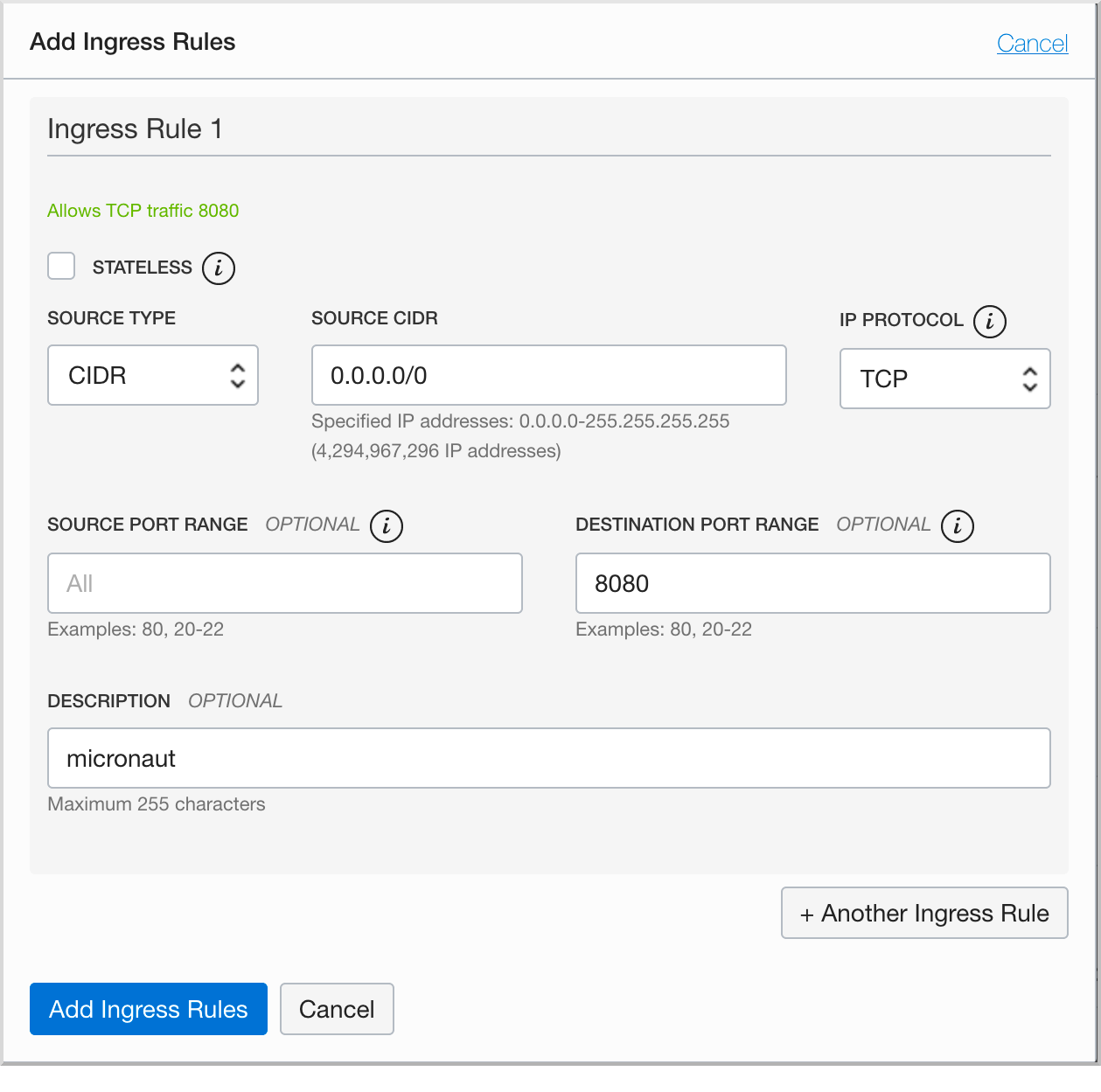
Task: Click the STATELESS label text
Action: (143, 268)
